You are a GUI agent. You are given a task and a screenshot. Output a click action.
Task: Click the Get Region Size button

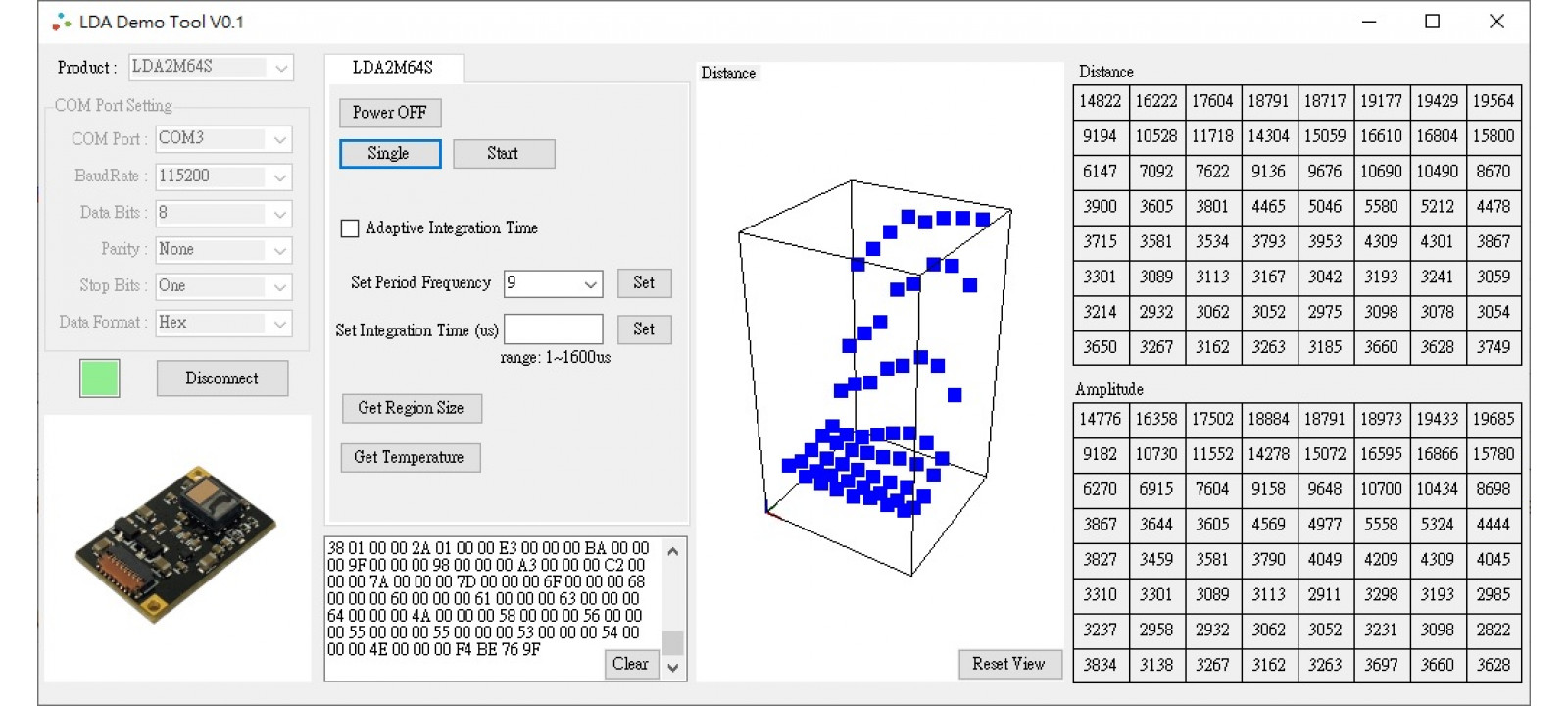click(411, 408)
